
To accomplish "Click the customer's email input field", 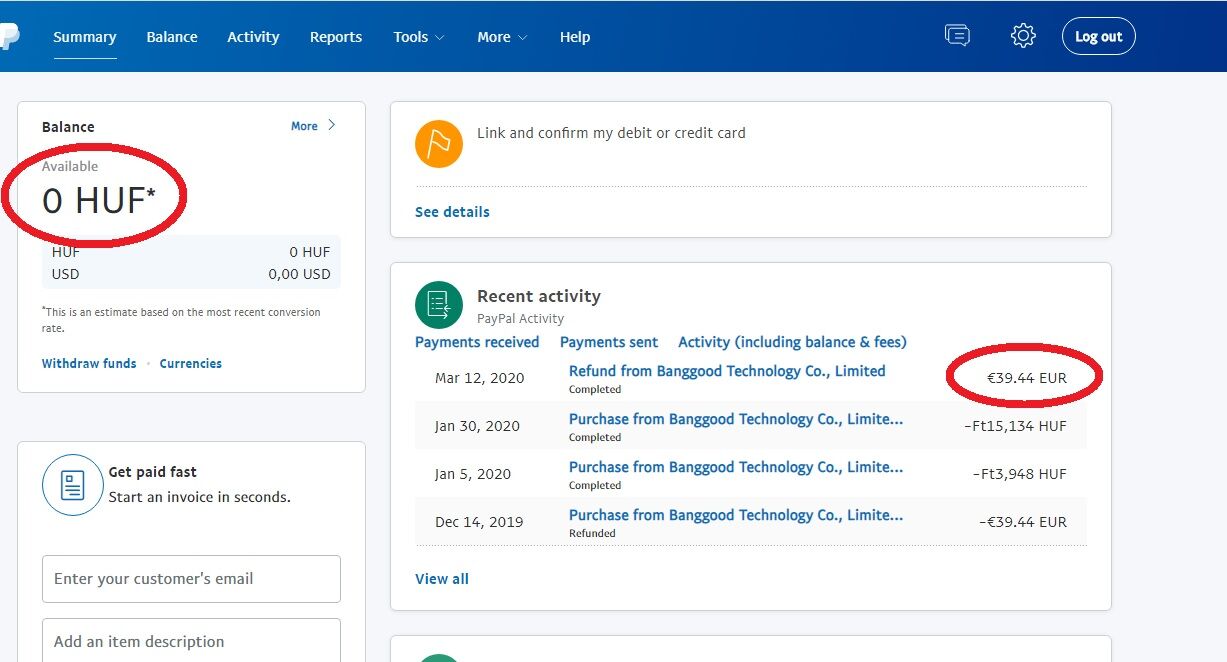I will pyautogui.click(x=191, y=579).
